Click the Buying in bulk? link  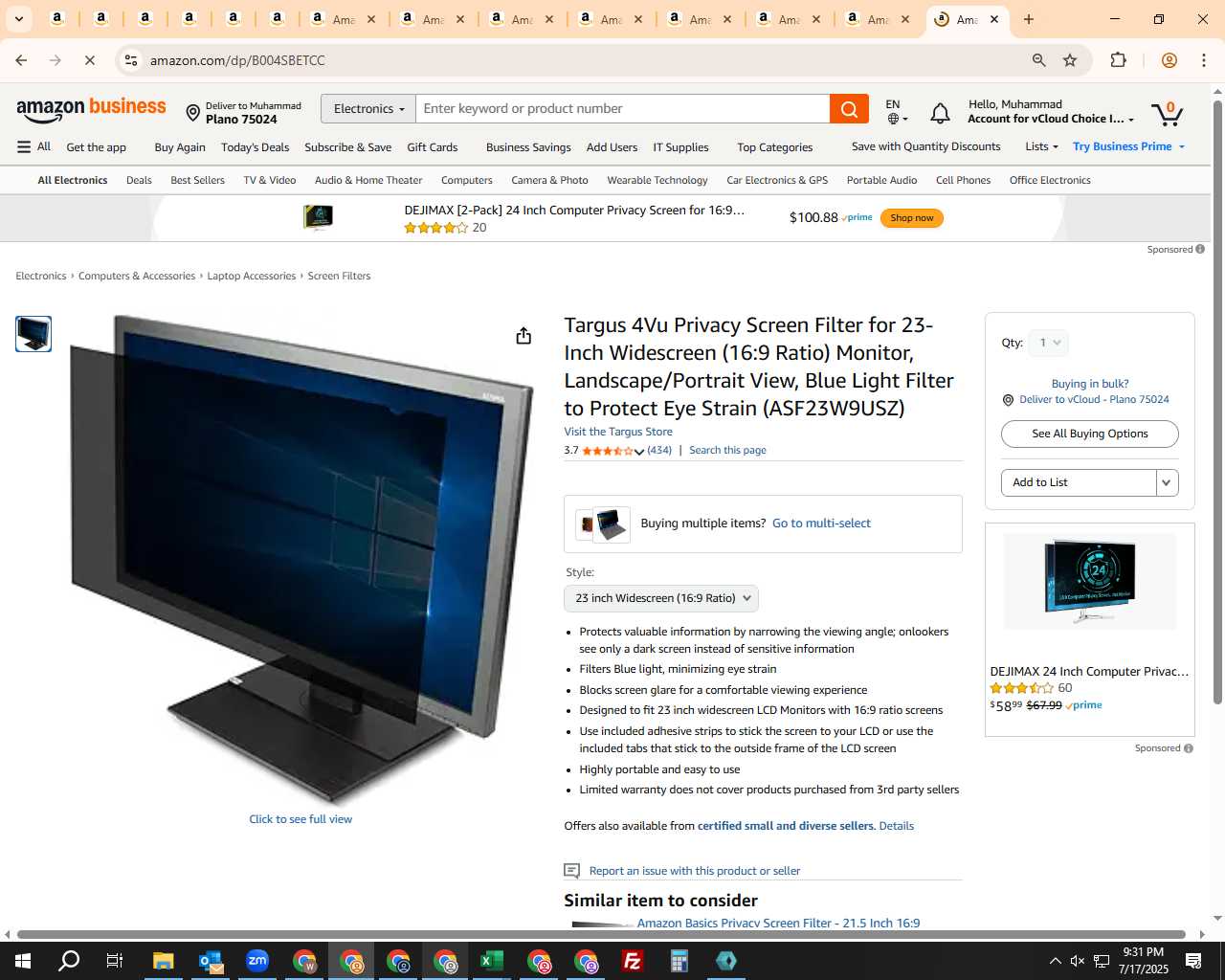tap(1090, 384)
